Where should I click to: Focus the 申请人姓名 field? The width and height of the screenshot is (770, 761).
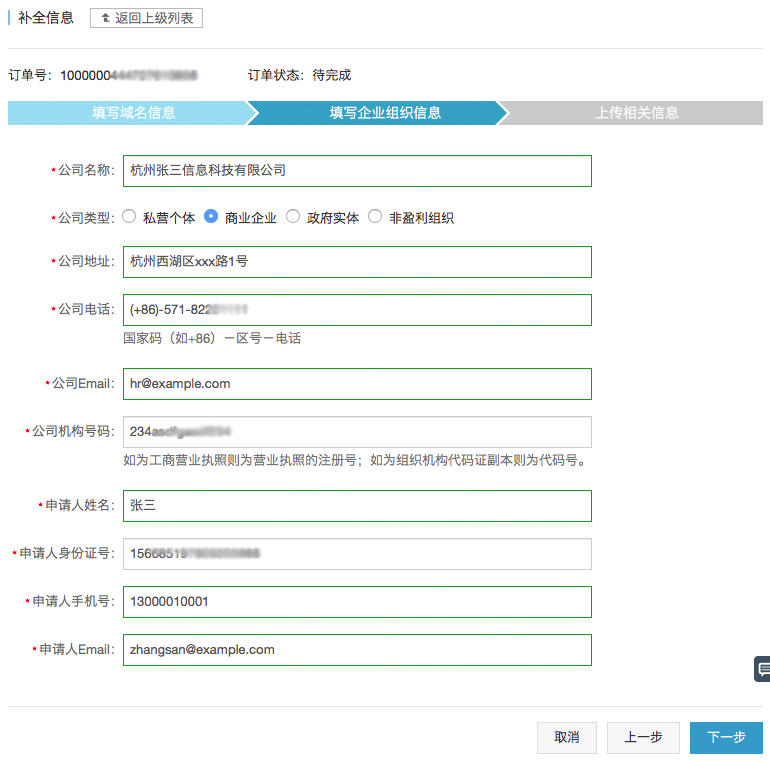[x=357, y=506]
